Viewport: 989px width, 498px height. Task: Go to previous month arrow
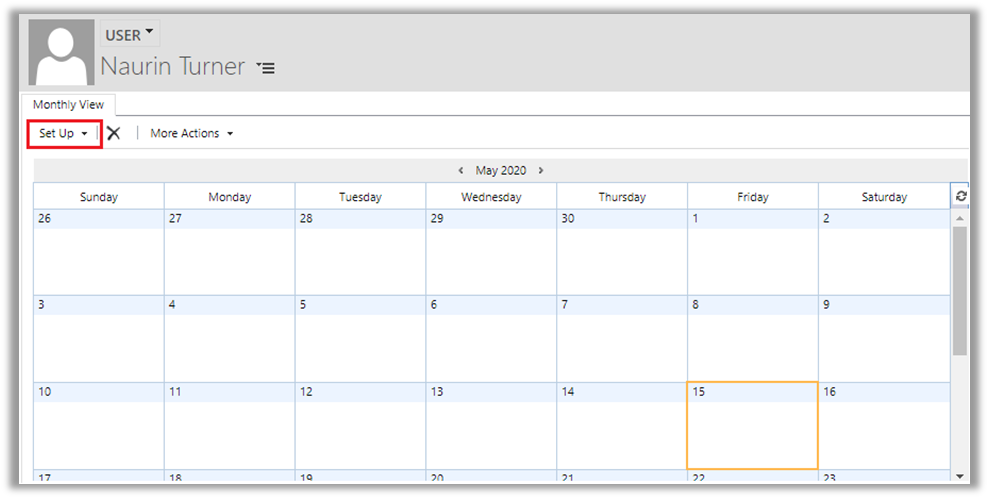coord(460,170)
